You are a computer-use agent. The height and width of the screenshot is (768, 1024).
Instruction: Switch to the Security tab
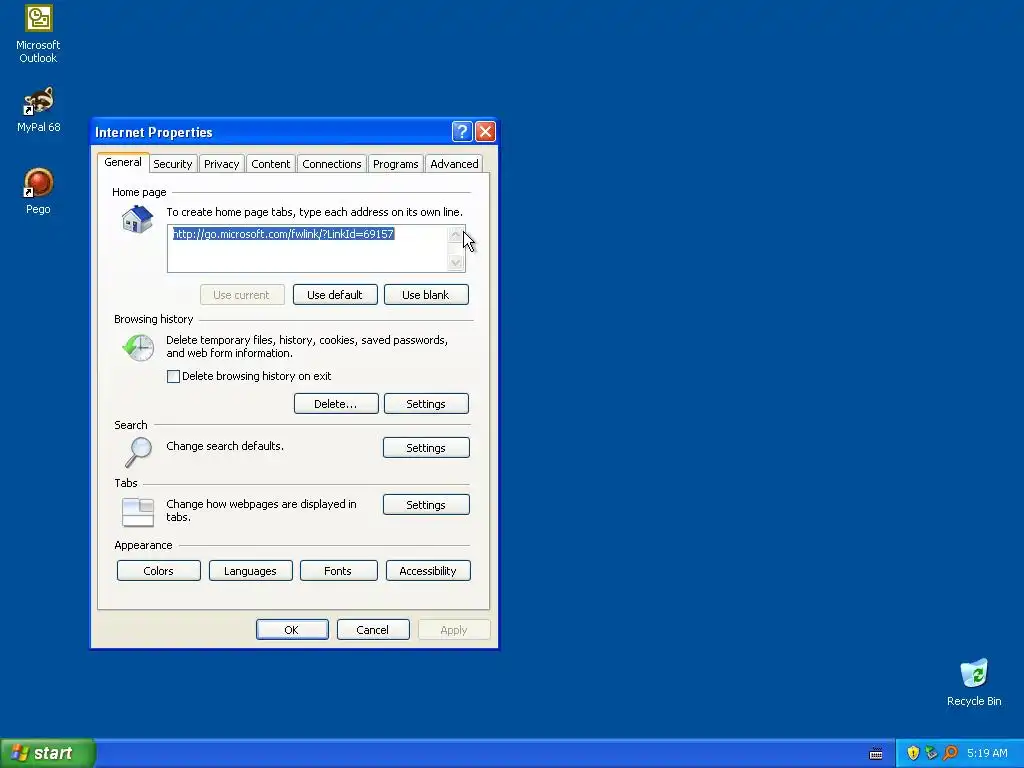172,164
